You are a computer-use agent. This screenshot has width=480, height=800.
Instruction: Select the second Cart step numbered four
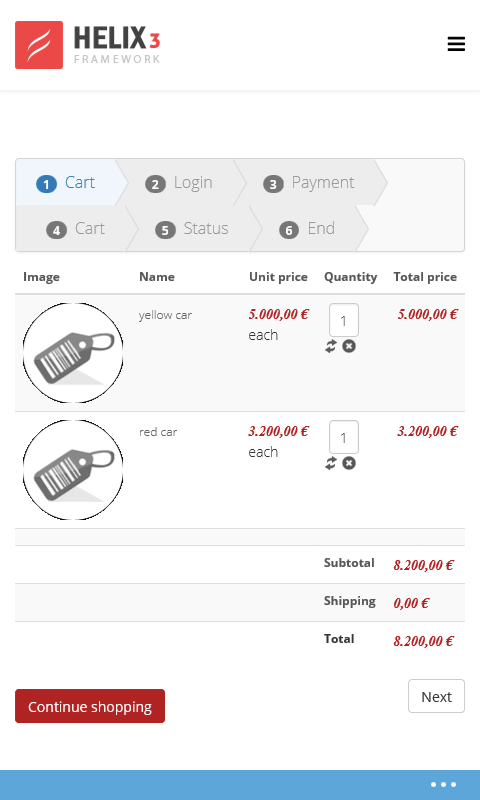click(x=75, y=229)
